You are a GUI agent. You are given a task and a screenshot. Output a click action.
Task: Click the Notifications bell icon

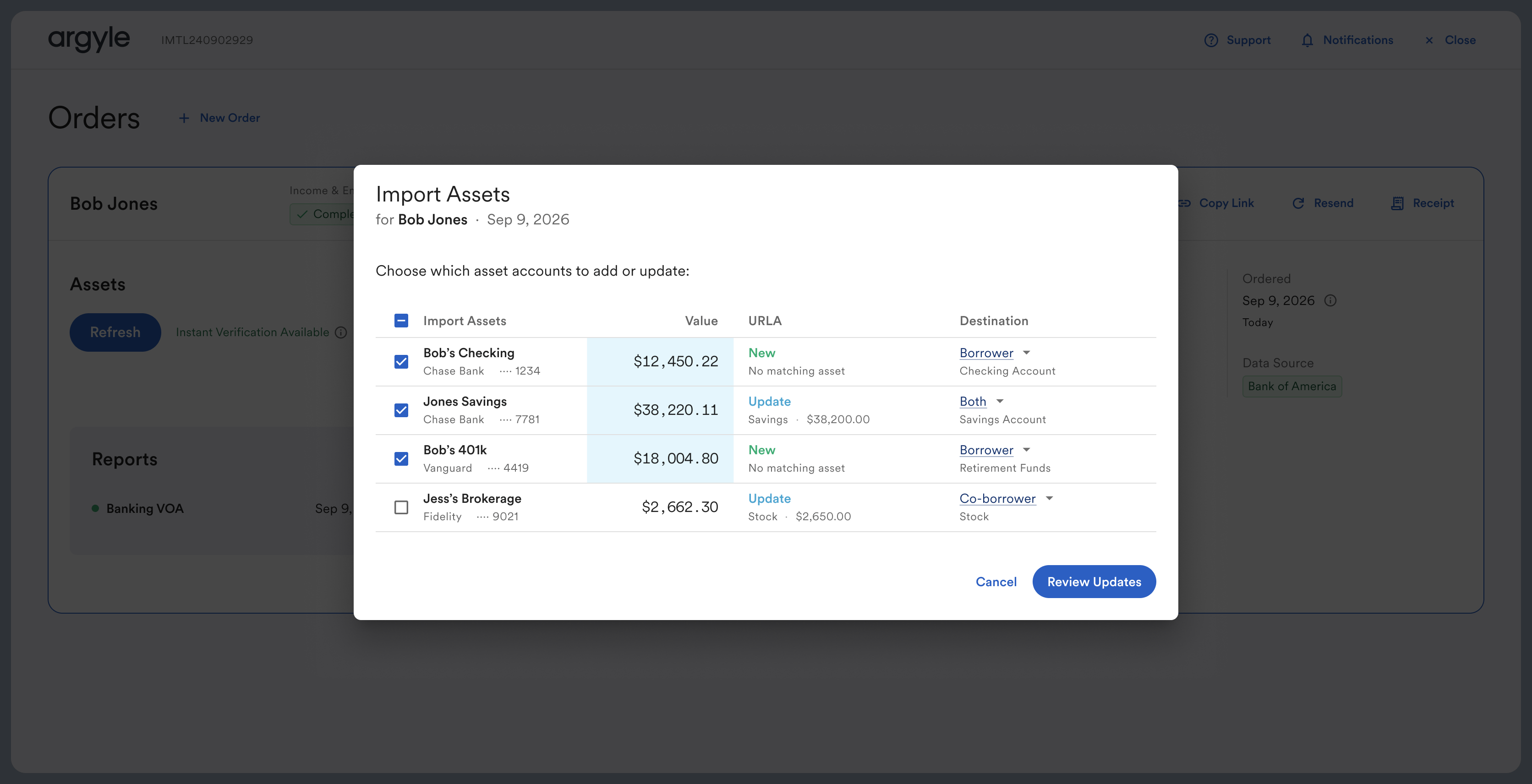point(1307,40)
